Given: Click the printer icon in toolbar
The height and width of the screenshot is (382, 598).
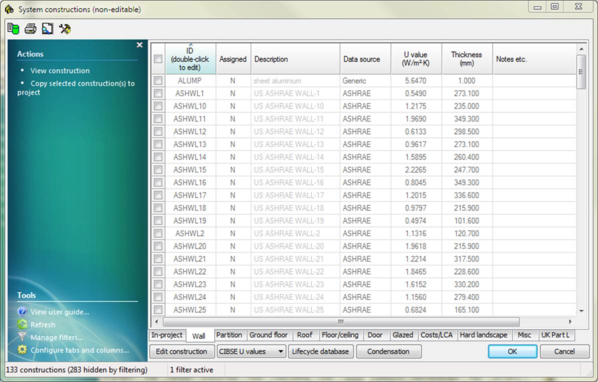Looking at the screenshot, I should pos(31,29).
